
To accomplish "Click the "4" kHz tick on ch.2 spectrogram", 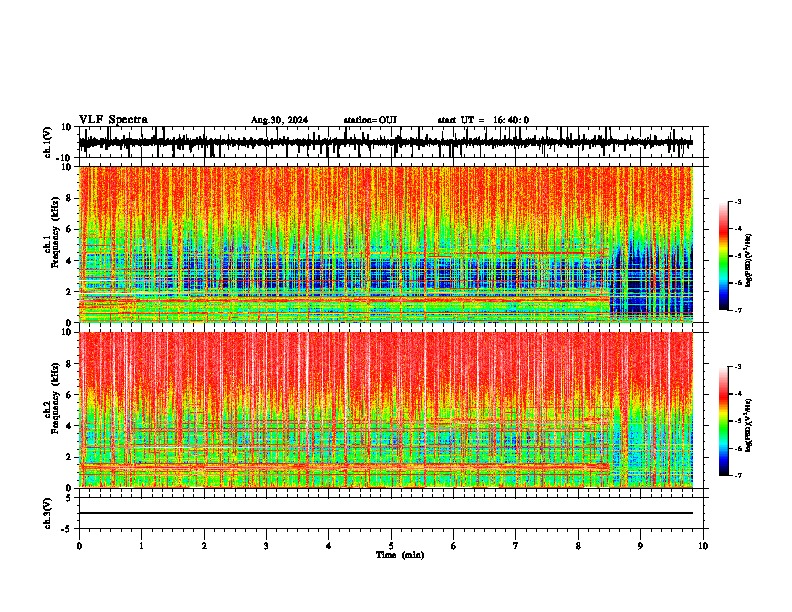I will click(69, 426).
